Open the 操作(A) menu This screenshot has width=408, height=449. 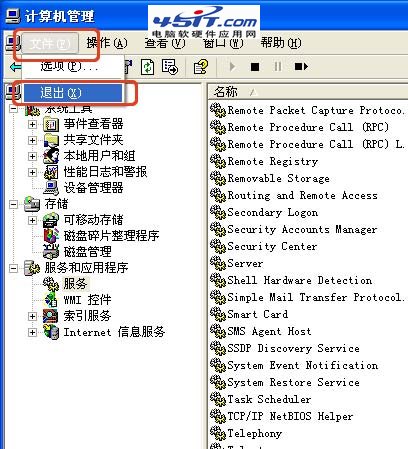[107, 43]
